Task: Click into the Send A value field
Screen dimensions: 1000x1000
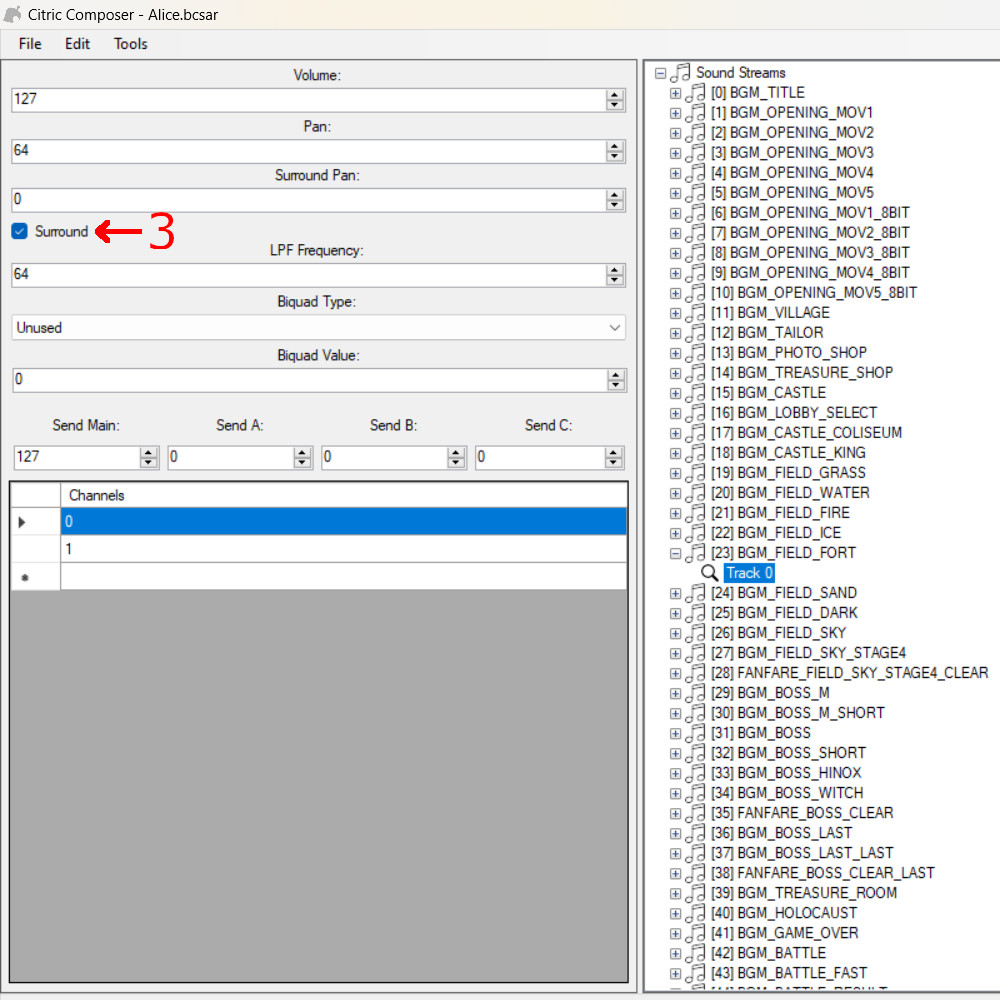Action: tap(230, 457)
